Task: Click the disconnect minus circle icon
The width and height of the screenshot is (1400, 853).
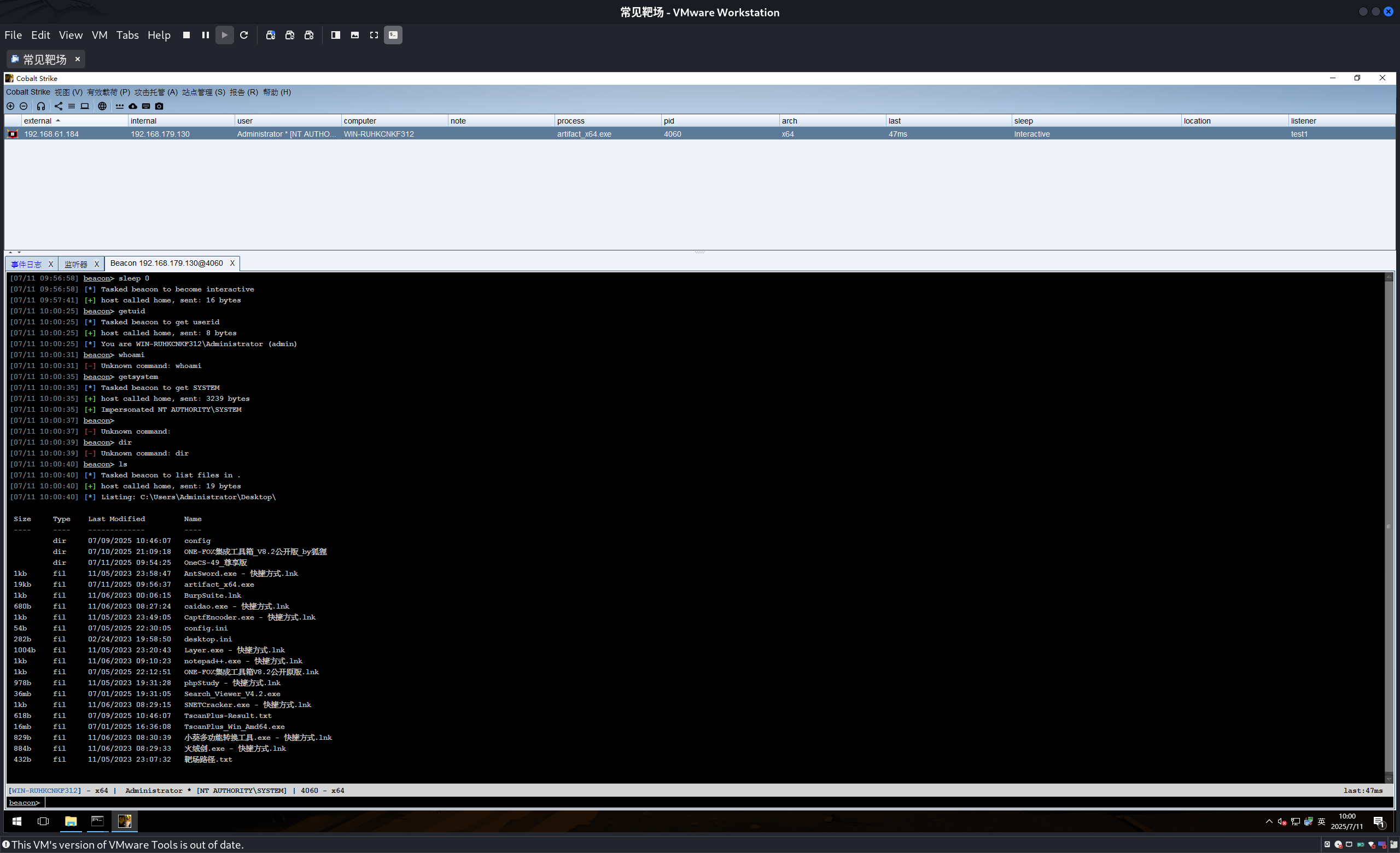Action: pyautogui.click(x=24, y=106)
